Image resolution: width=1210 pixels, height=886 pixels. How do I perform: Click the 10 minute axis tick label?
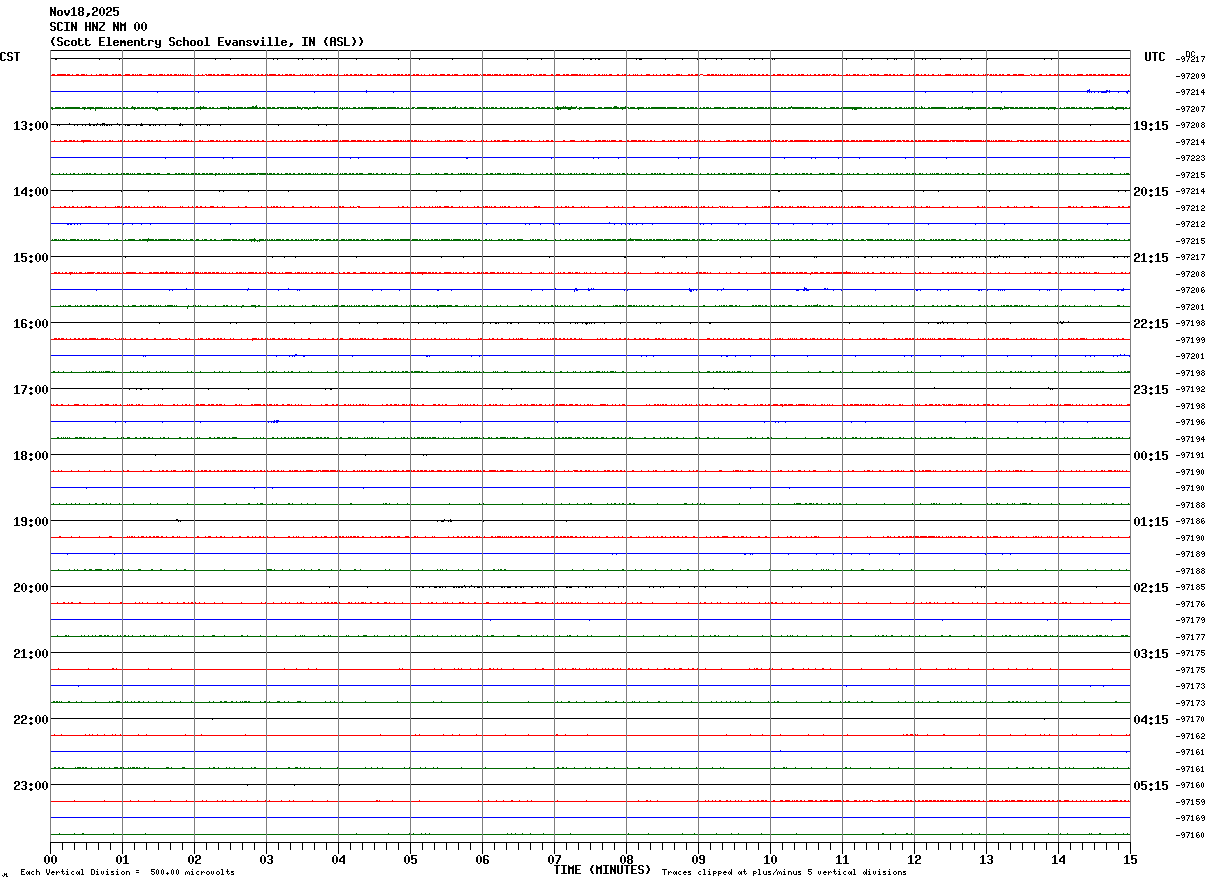coord(770,860)
